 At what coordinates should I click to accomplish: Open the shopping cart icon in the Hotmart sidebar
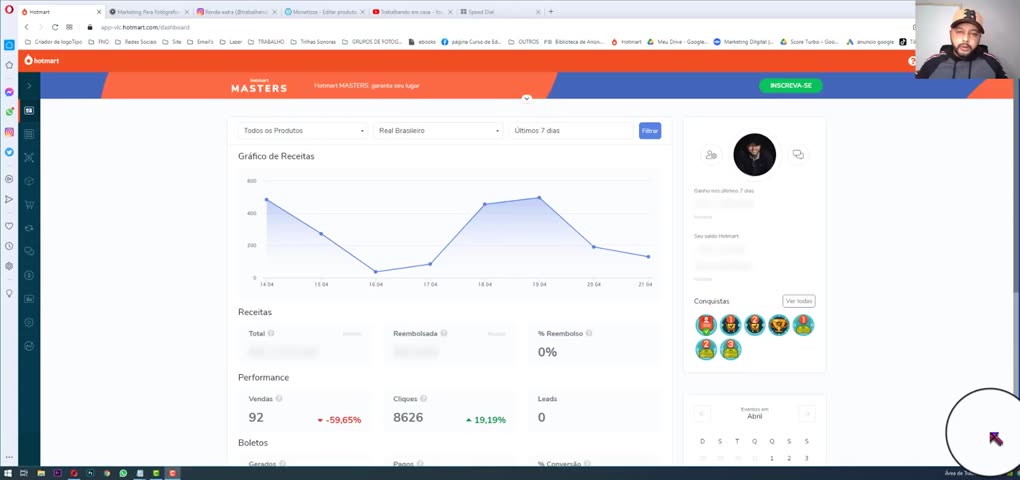(29, 204)
